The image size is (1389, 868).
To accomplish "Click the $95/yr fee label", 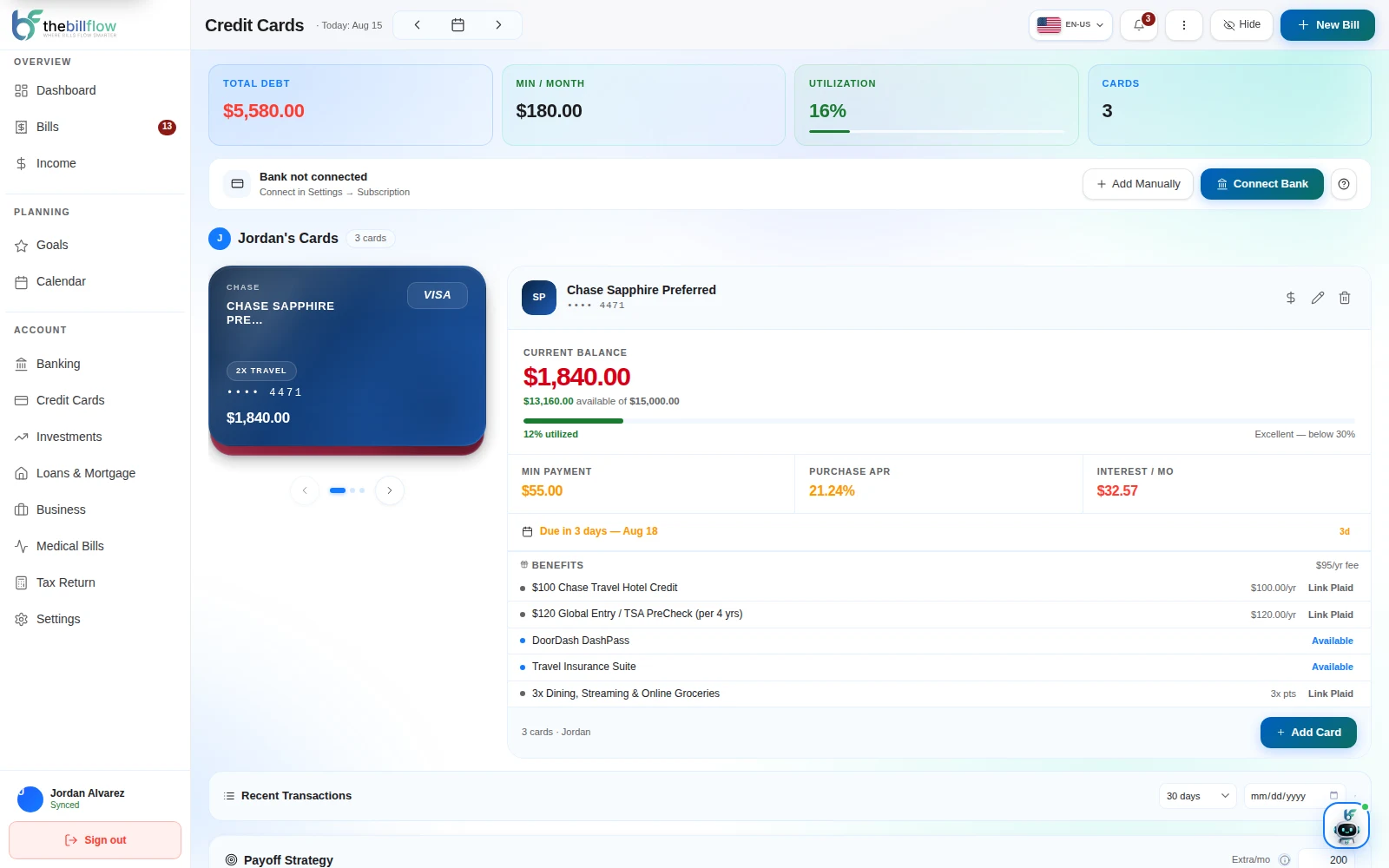I will pyautogui.click(x=1337, y=565).
